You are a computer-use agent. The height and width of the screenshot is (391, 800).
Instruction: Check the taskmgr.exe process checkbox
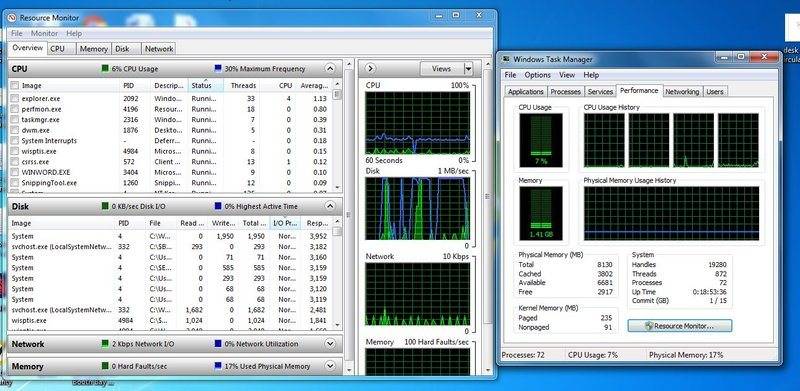[15, 119]
